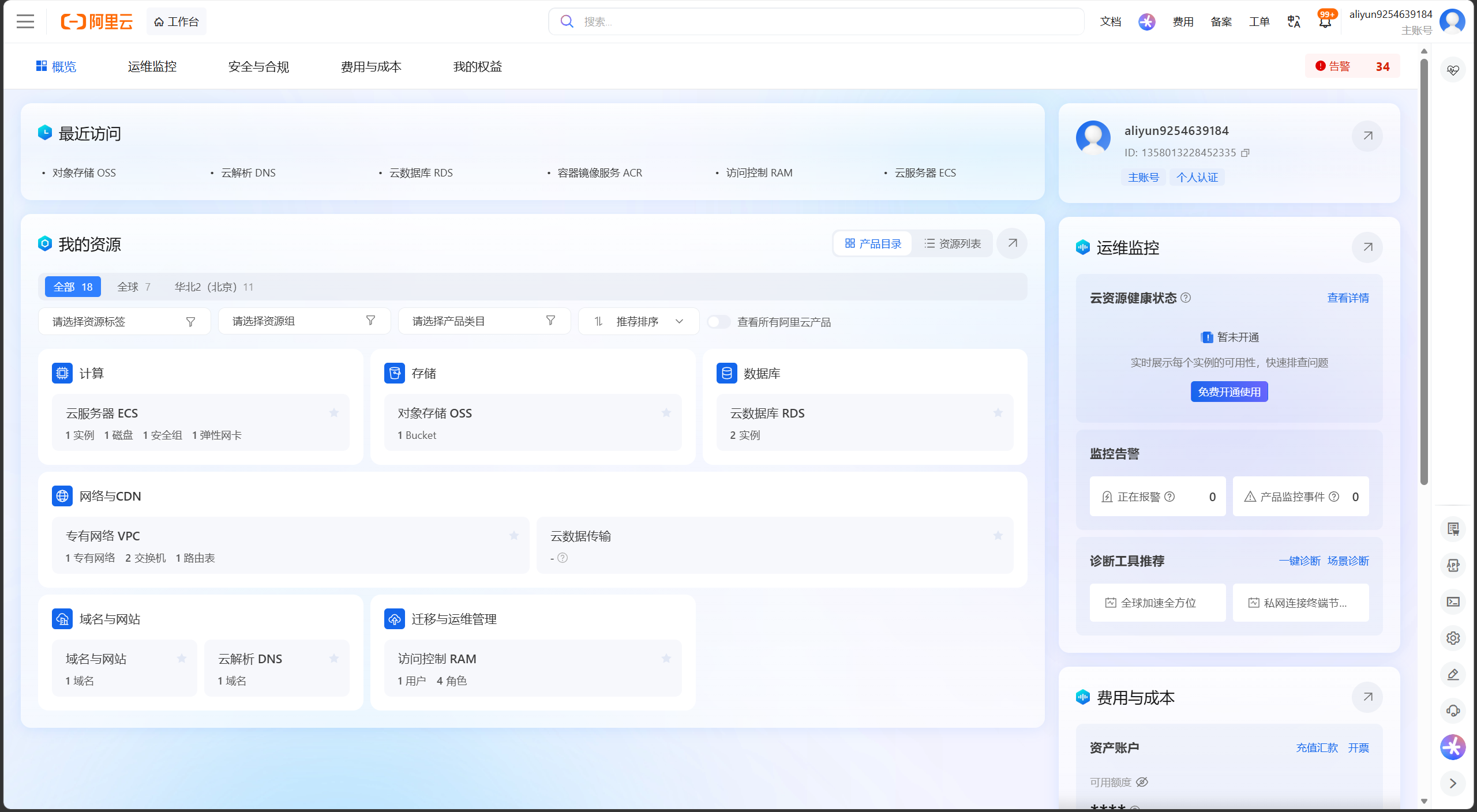Switch to the 安全与合规 tab
Screen dimensions: 1477x812
coord(258,67)
